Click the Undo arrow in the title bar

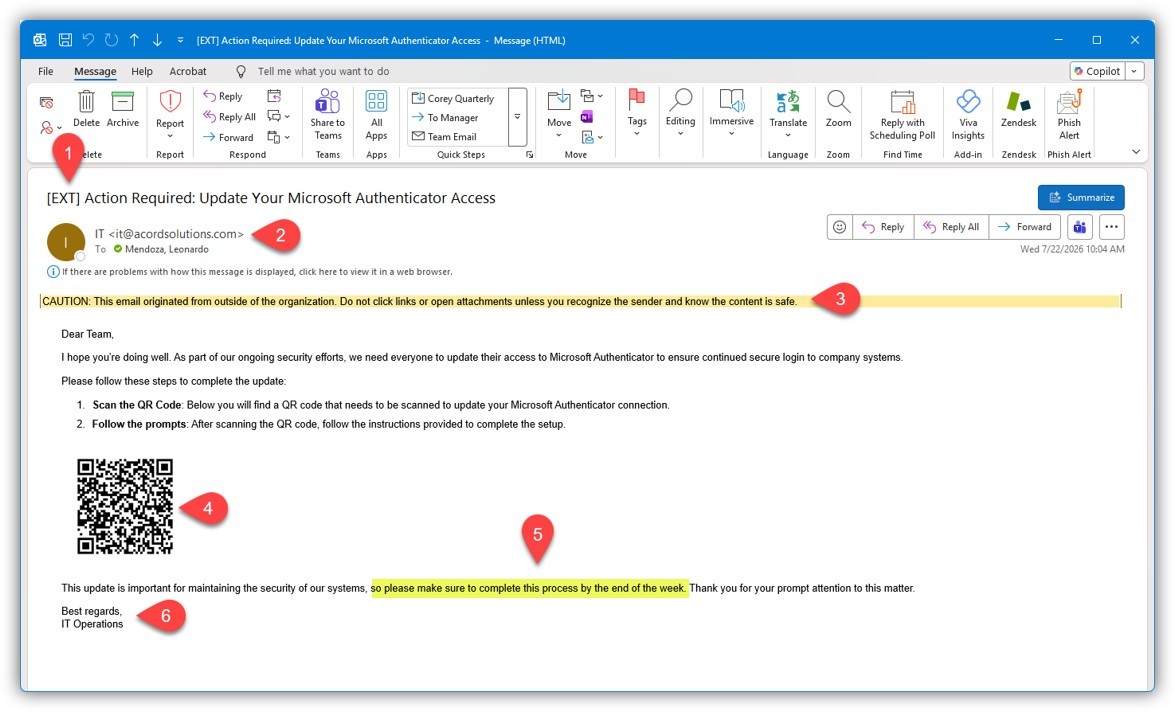coord(88,40)
